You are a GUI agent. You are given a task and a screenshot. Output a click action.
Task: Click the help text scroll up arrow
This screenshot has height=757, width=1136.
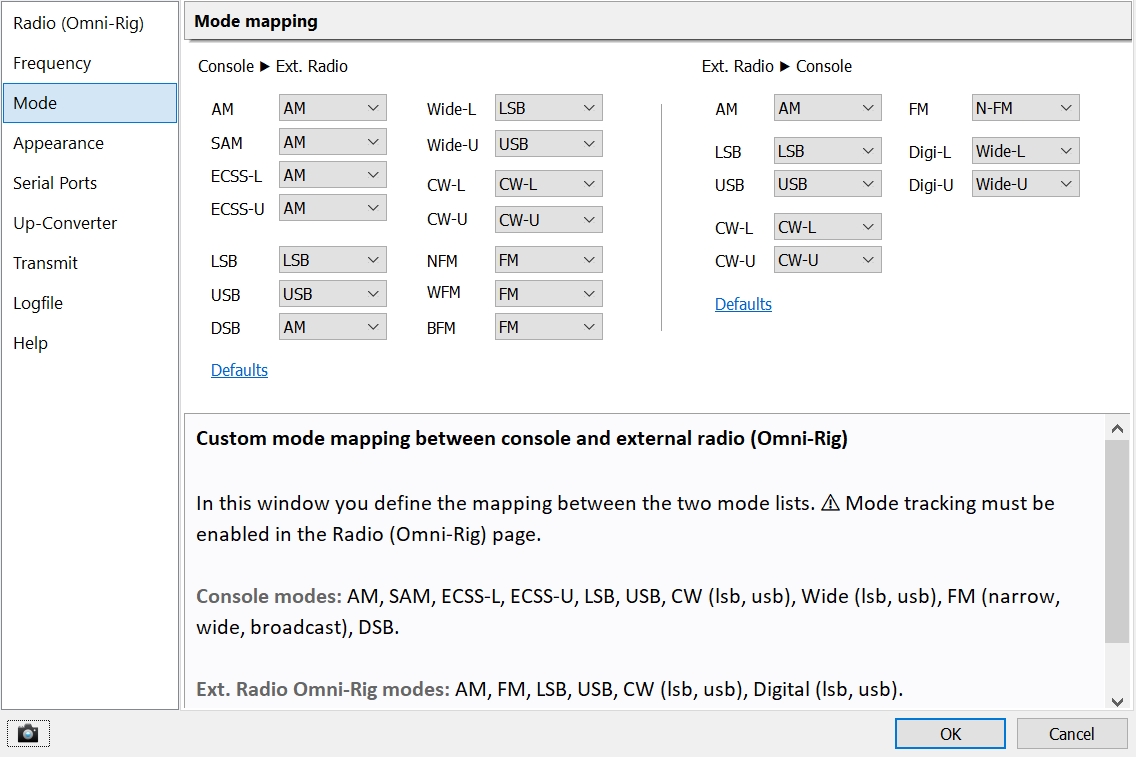click(1117, 429)
